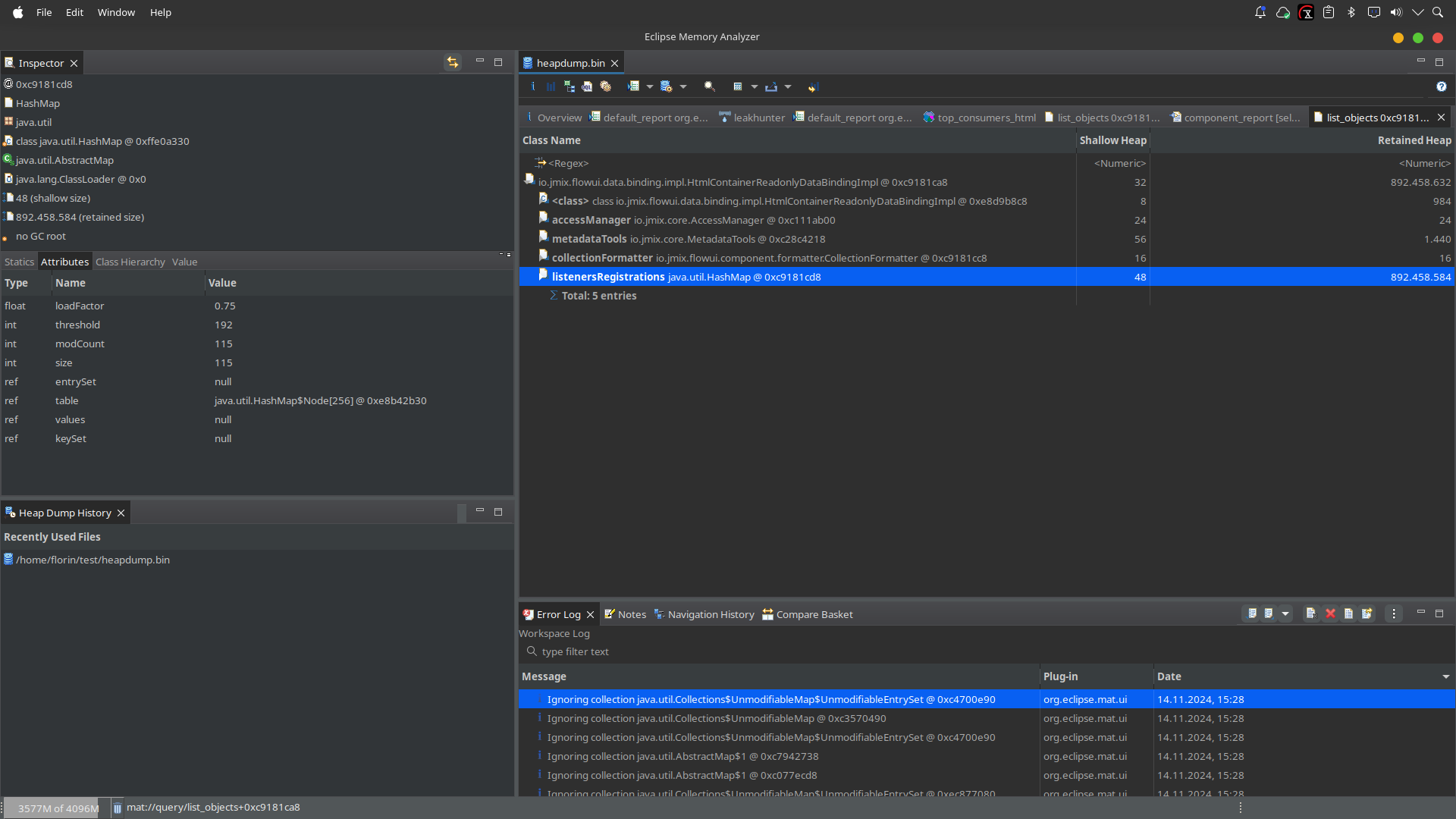The width and height of the screenshot is (1456, 819).
Task: Open the Error Log view menu (three dots)
Action: coord(1394,613)
